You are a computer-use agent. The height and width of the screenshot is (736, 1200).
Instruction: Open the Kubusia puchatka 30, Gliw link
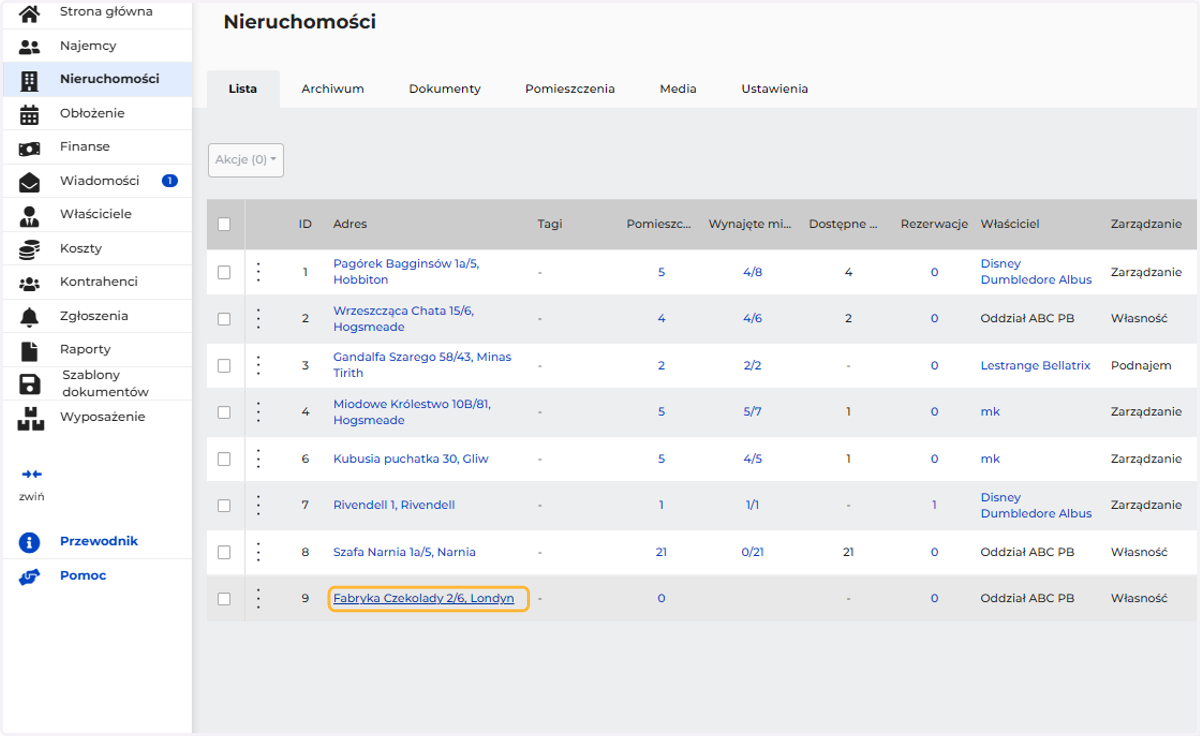(411, 459)
